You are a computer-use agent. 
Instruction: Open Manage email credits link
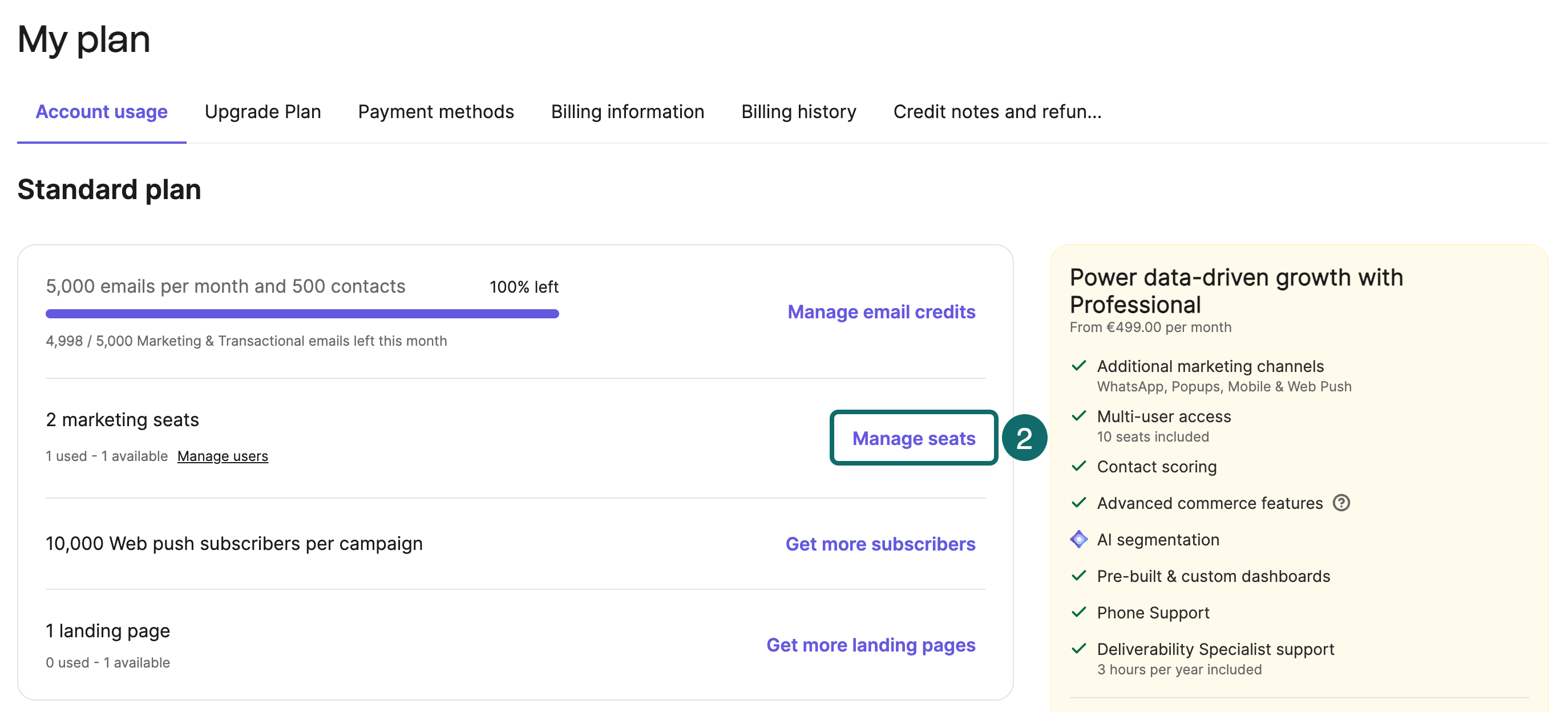point(881,311)
